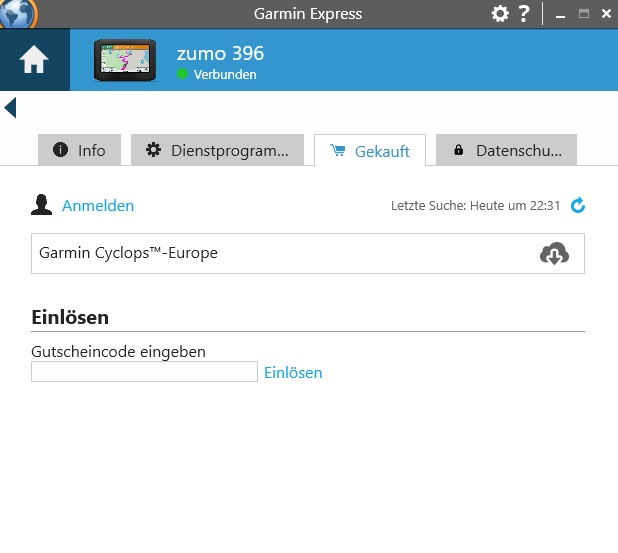Minimize the Garmin Express window

560,15
